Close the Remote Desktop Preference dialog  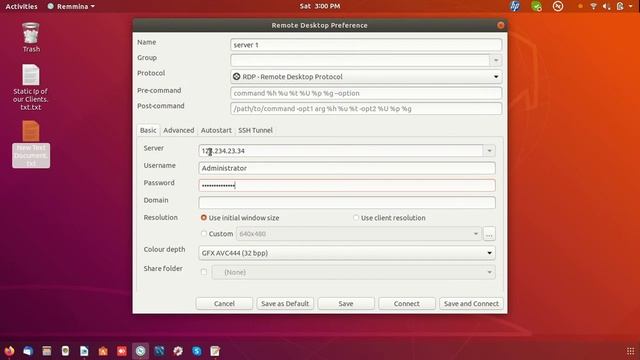click(501, 25)
